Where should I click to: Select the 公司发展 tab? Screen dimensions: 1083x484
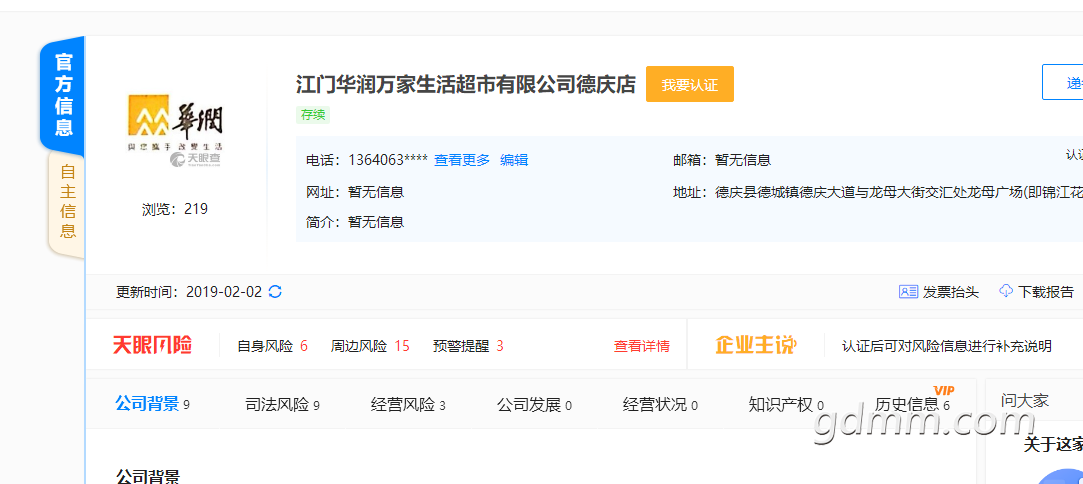tap(534, 405)
